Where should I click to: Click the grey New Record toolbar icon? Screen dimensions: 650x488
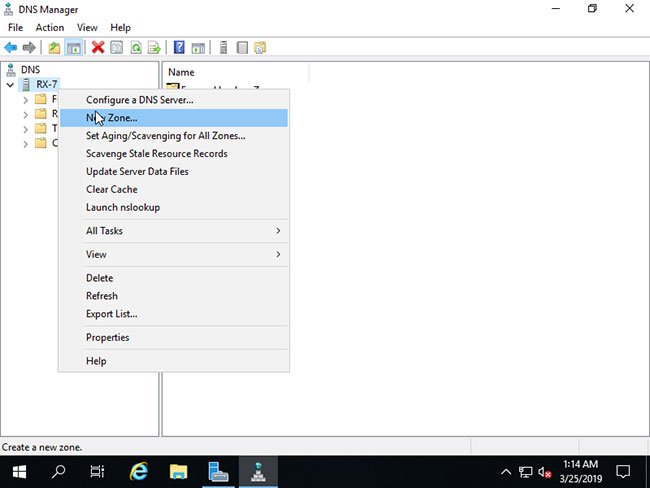click(x=242, y=48)
